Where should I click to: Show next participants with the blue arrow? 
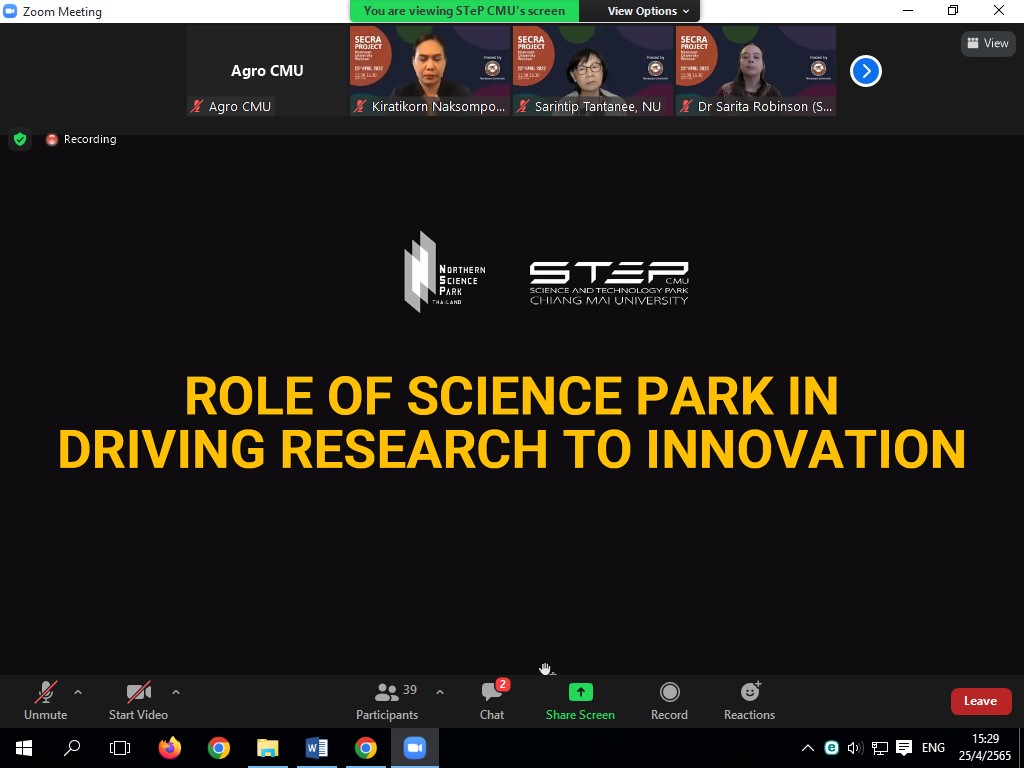click(866, 71)
